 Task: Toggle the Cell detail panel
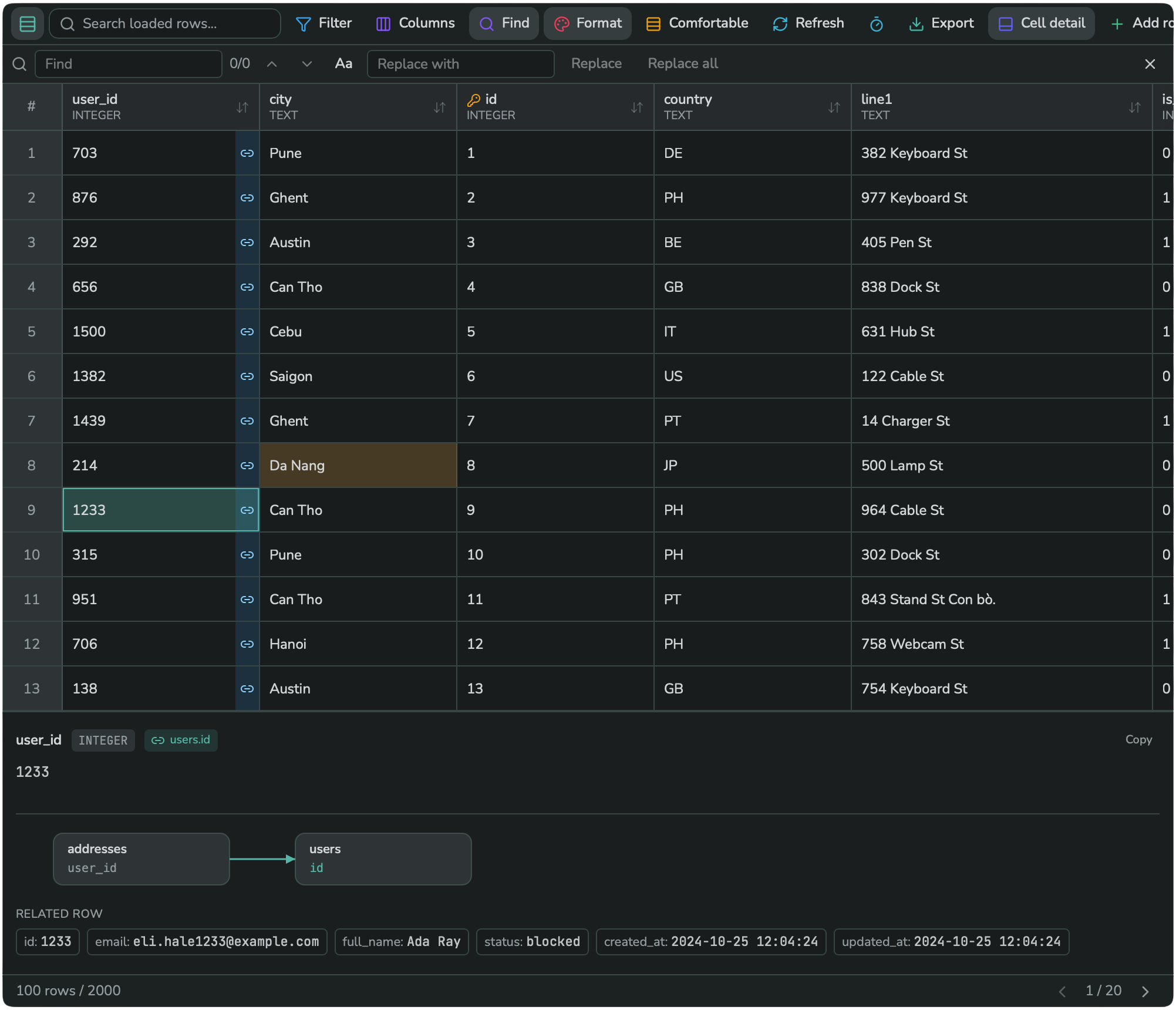(x=1042, y=23)
